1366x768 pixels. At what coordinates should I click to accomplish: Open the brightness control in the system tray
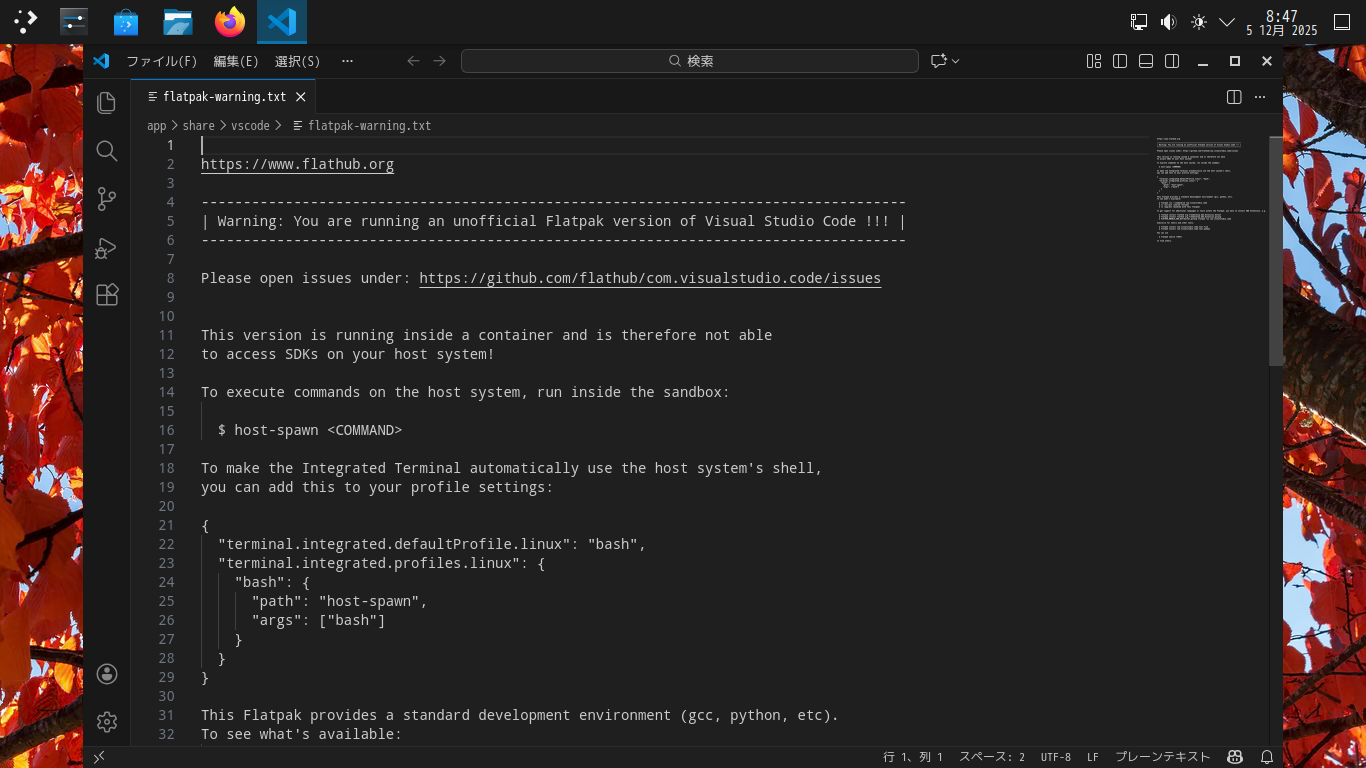(1198, 21)
